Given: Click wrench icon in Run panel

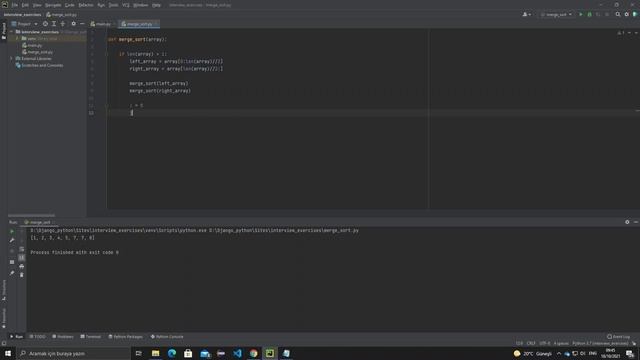Looking at the screenshot, I should (x=12, y=240).
